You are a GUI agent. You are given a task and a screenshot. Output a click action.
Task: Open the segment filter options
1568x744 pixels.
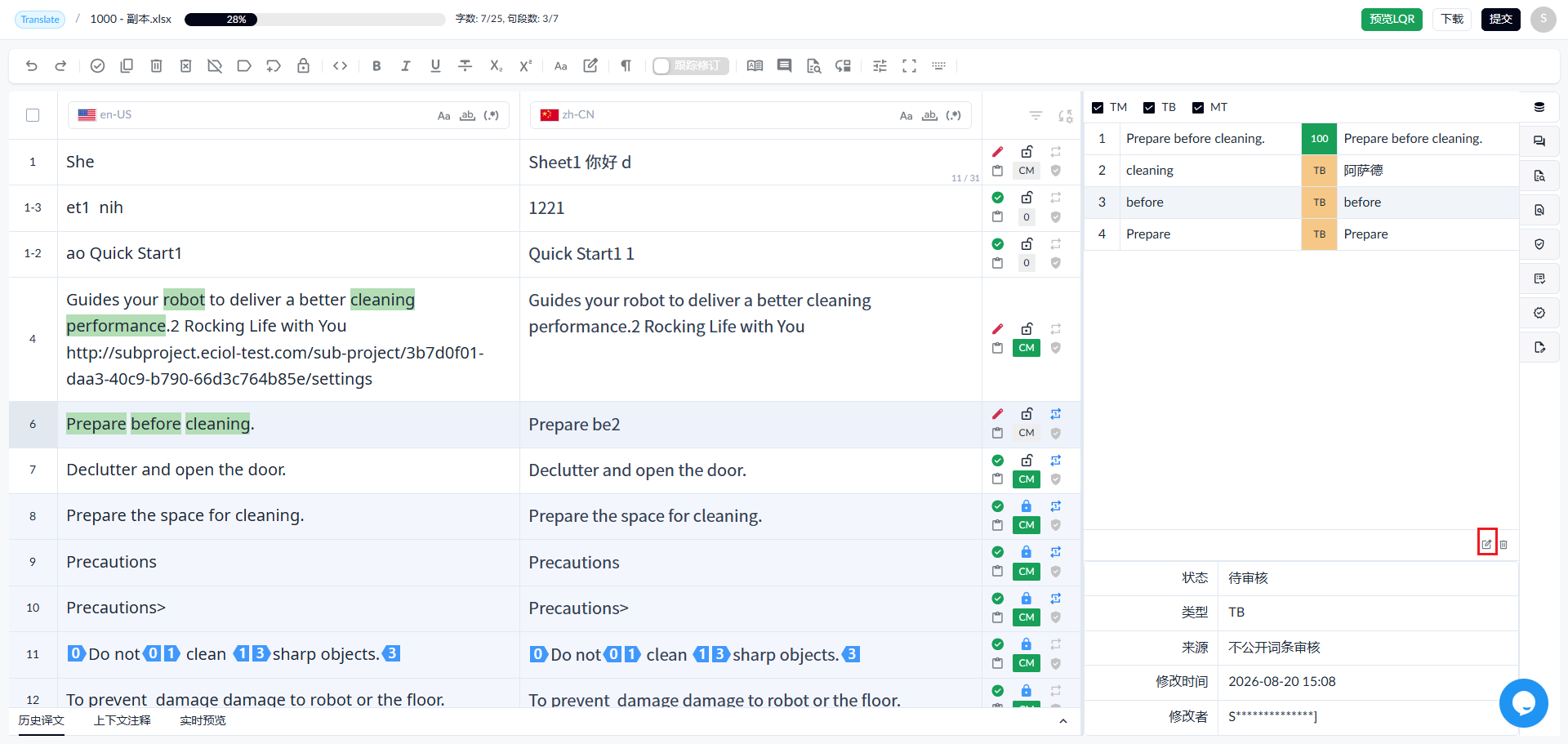(x=1036, y=116)
